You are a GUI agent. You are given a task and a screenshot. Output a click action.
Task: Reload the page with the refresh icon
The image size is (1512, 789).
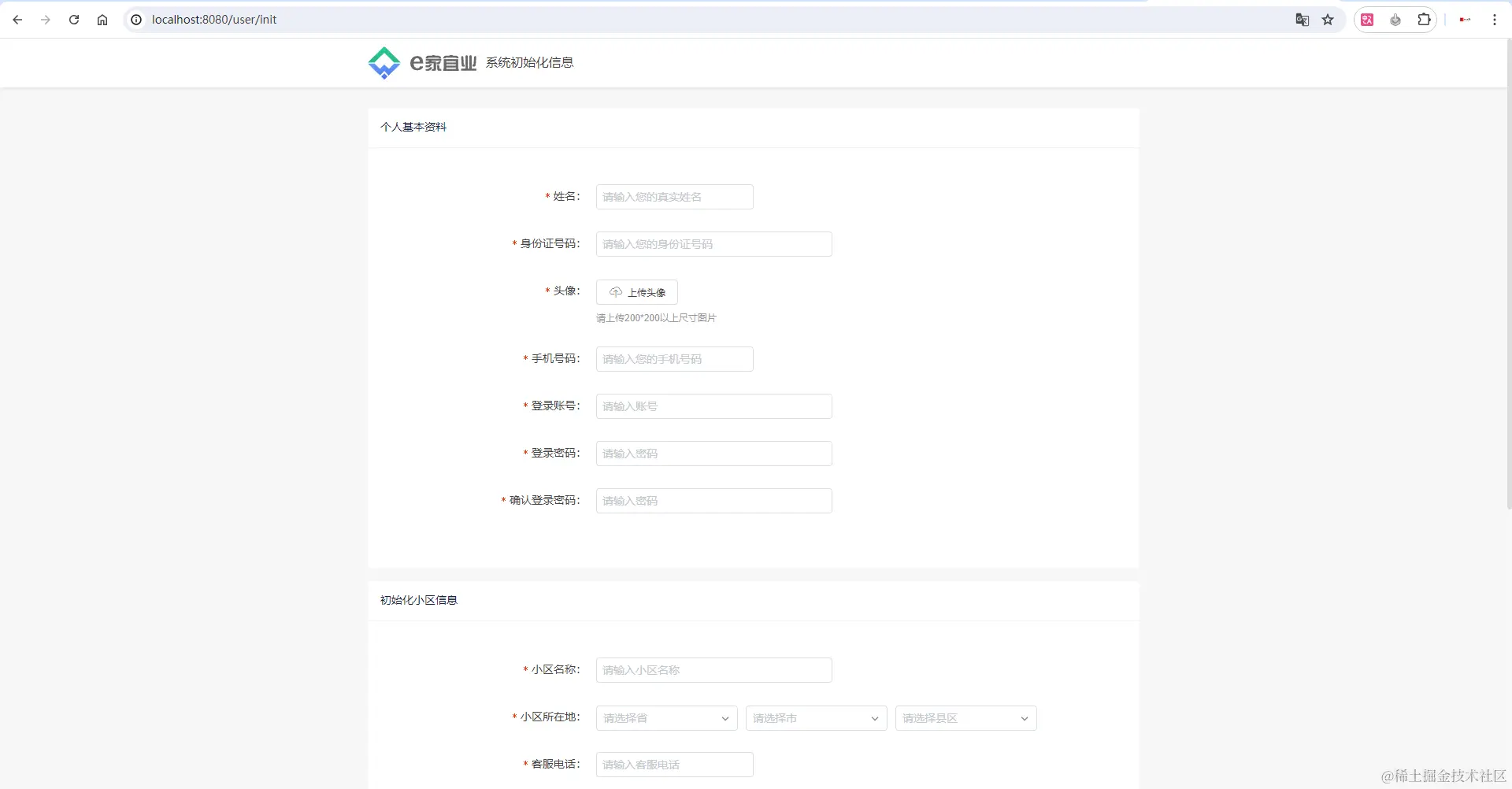pyautogui.click(x=74, y=20)
